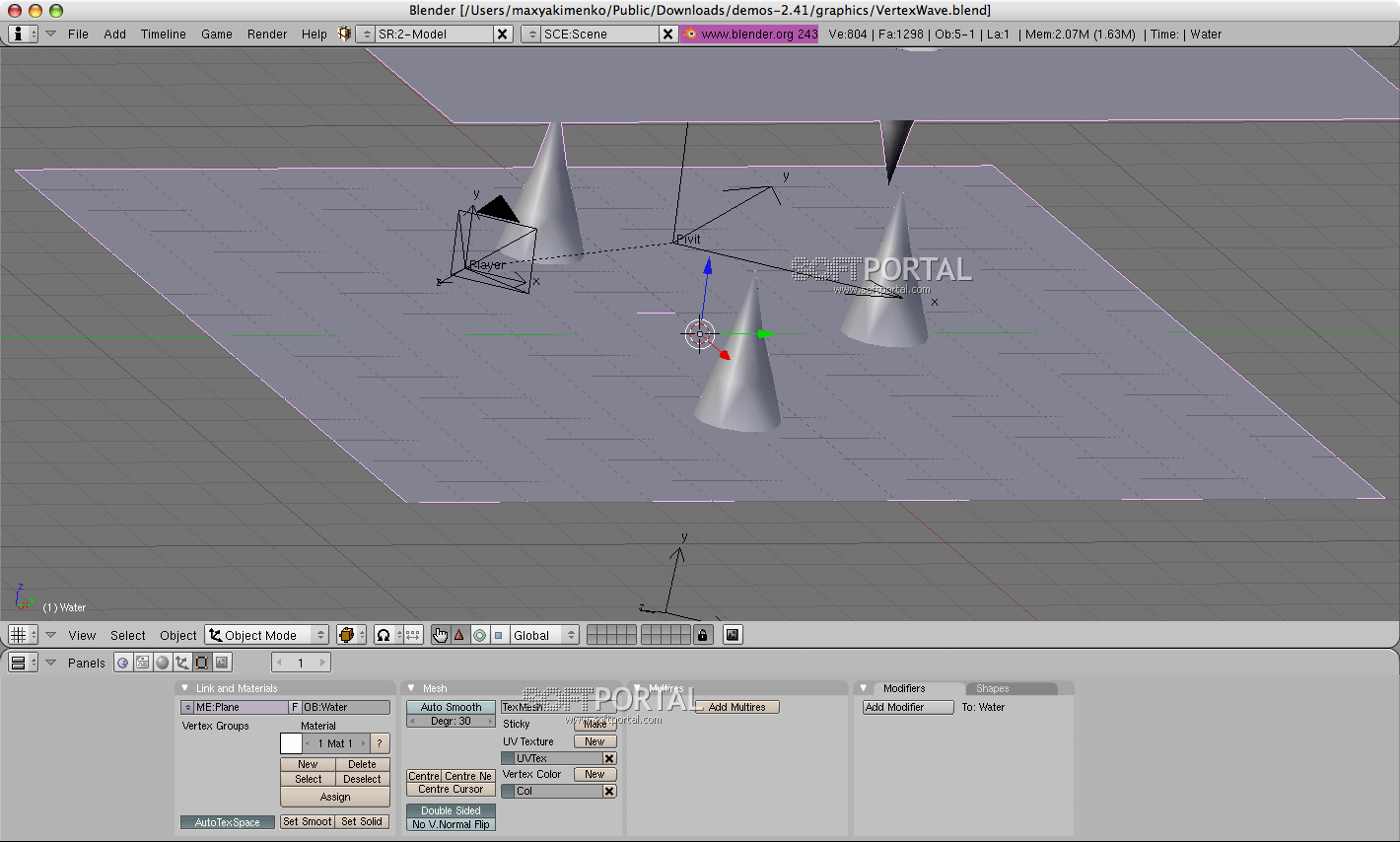Select the scale manipulator square icon
The width and height of the screenshot is (1400, 842).
[x=499, y=635]
